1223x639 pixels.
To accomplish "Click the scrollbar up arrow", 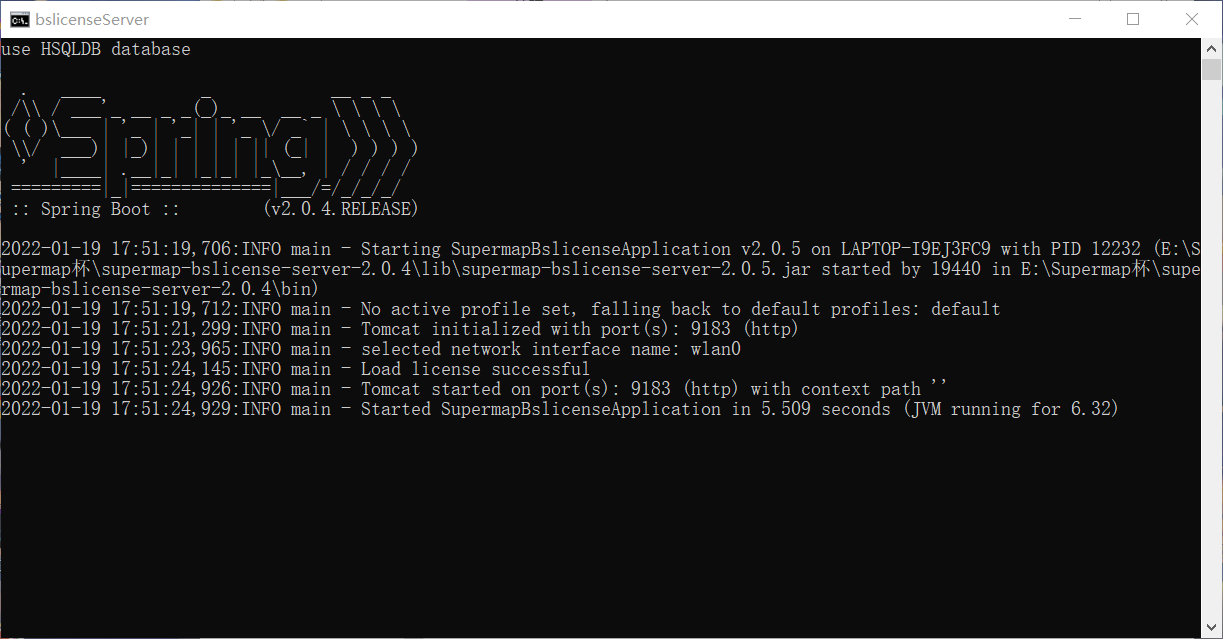I will point(1211,48).
